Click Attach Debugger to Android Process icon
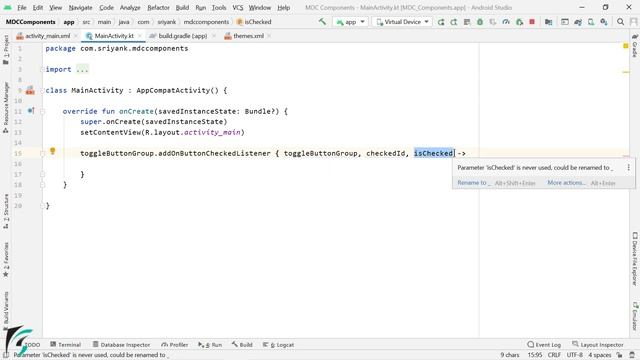The width and height of the screenshot is (640, 360). 519,22
